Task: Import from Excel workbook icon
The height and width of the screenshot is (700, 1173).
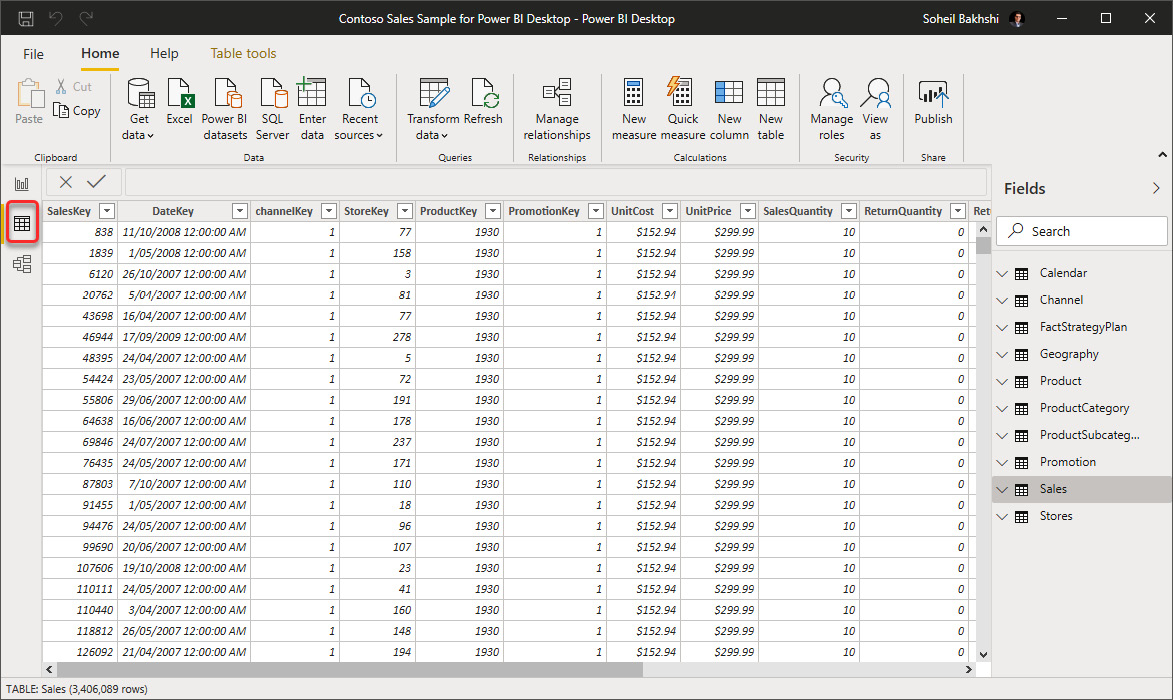Action: click(x=180, y=101)
